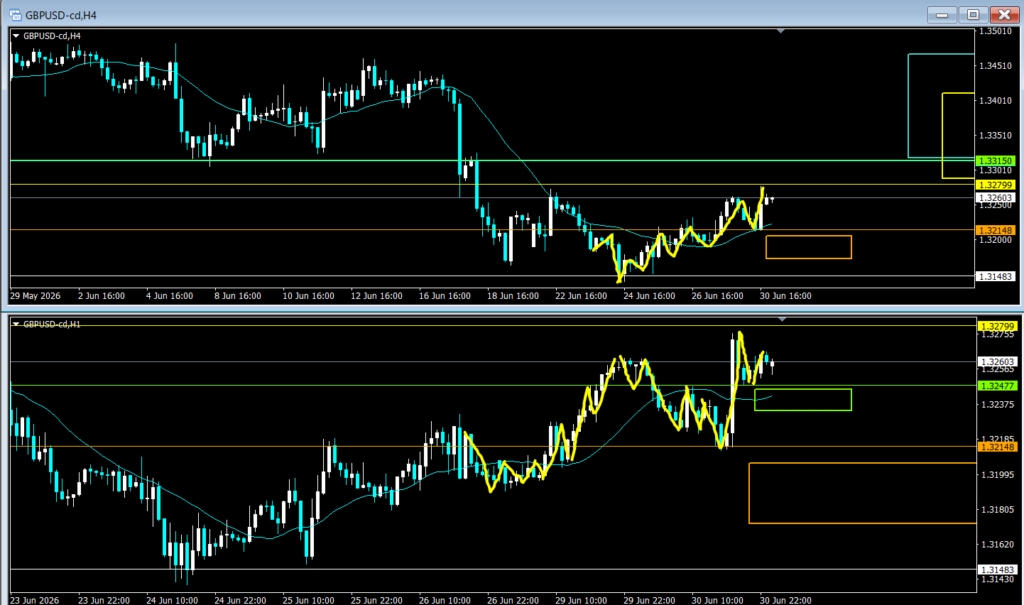Click the 12 Jun 16:00 time label
Image resolution: width=1024 pixels, height=605 pixels.
pos(377,296)
